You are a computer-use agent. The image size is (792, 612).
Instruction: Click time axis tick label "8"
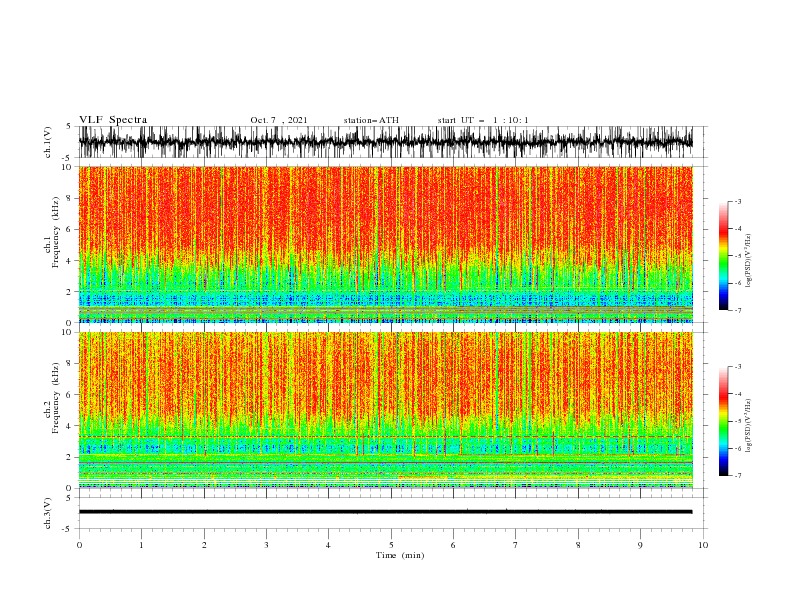(x=578, y=545)
